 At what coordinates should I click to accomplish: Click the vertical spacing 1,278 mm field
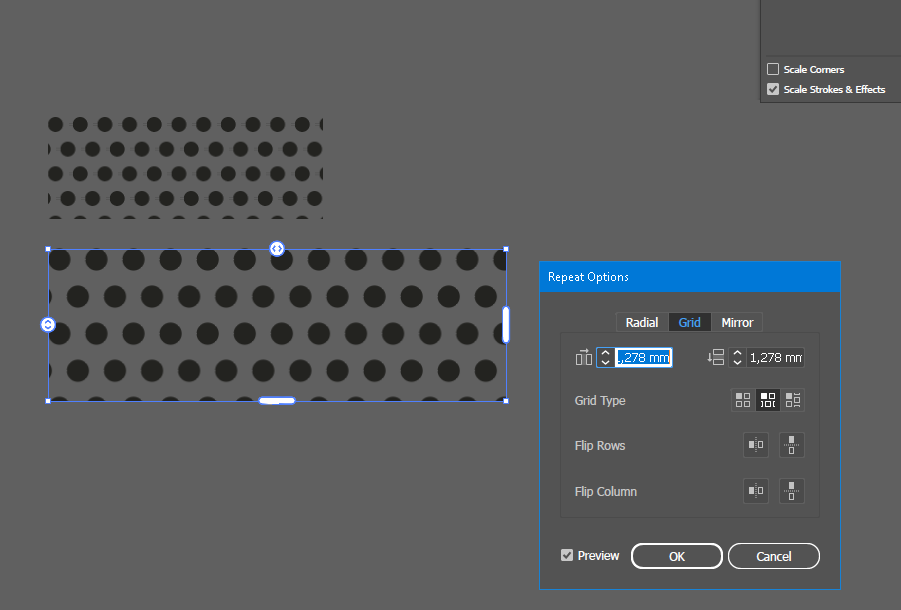point(775,357)
